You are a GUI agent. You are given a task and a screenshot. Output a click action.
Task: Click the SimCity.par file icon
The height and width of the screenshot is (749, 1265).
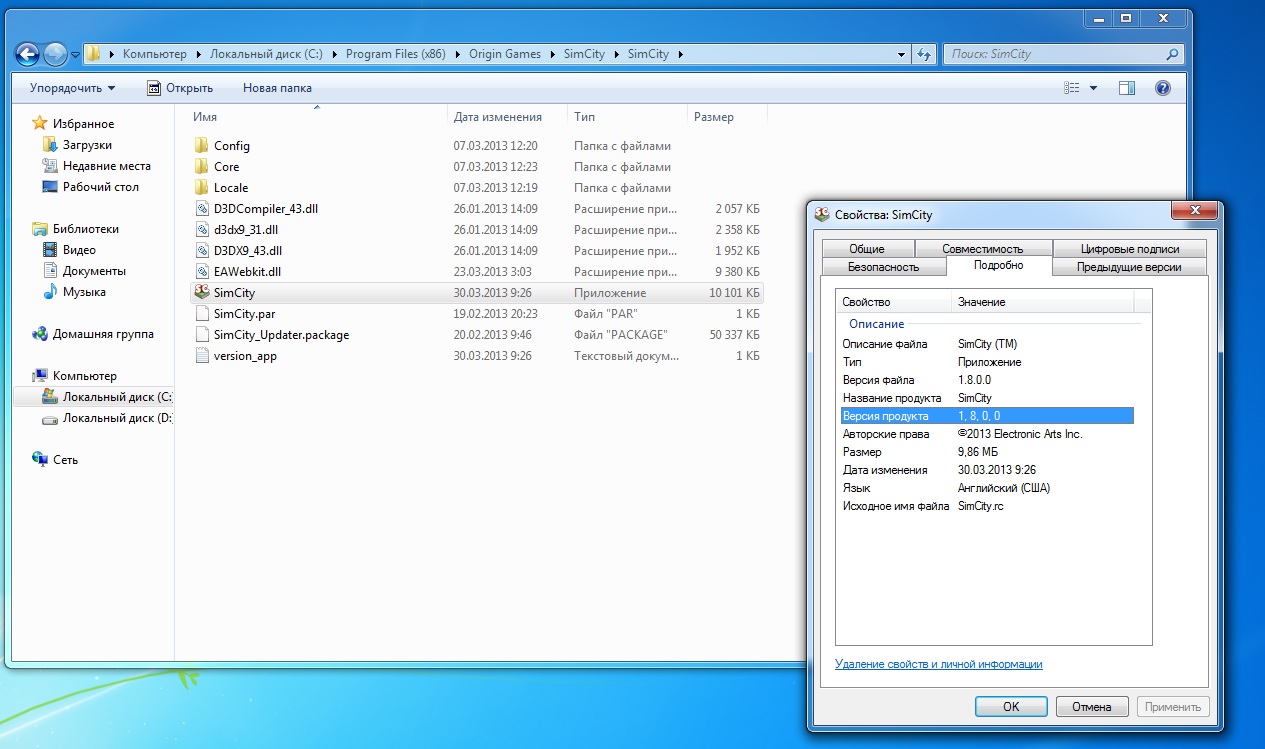(201, 313)
